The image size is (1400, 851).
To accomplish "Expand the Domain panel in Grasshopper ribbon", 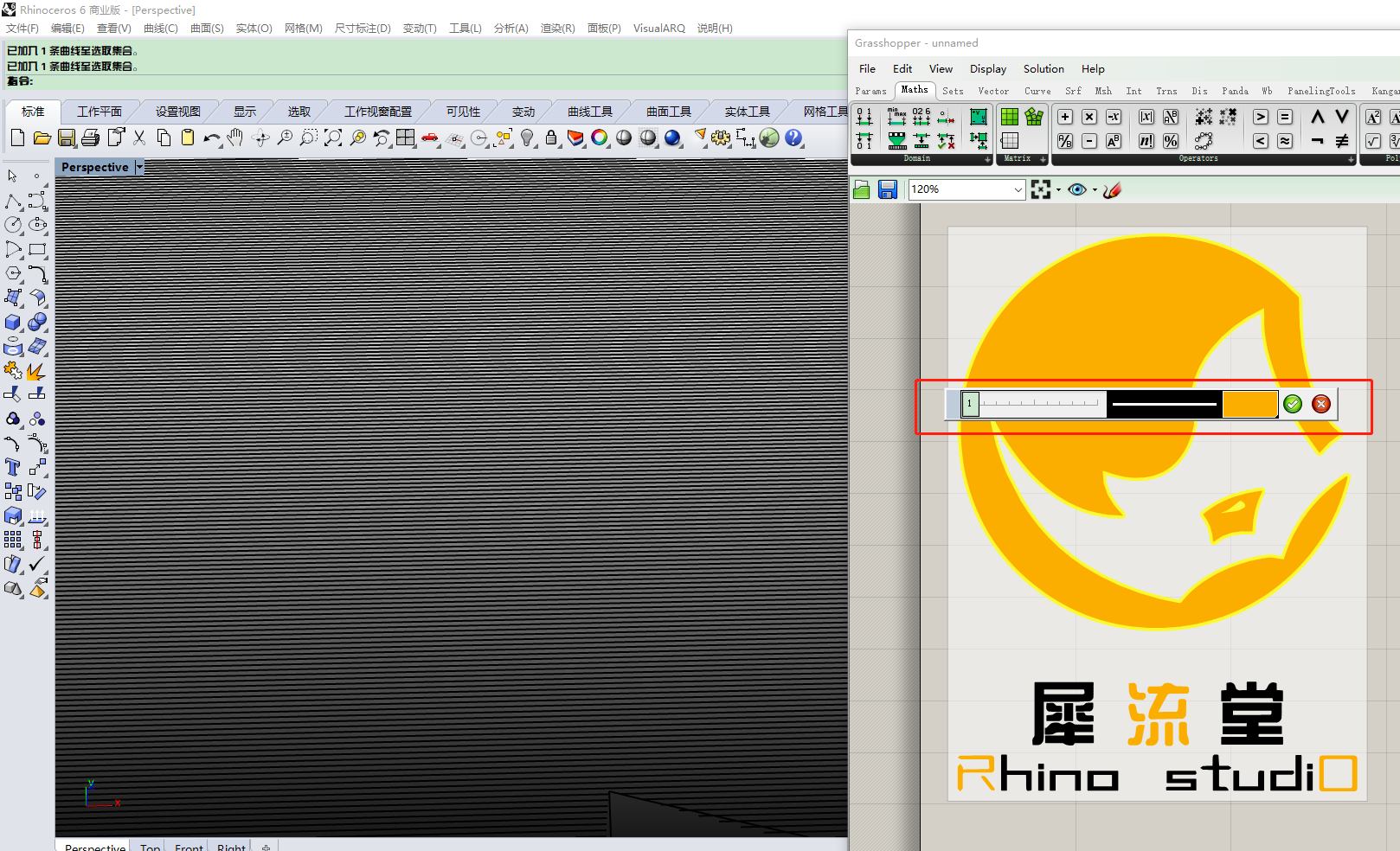I will click(987, 160).
